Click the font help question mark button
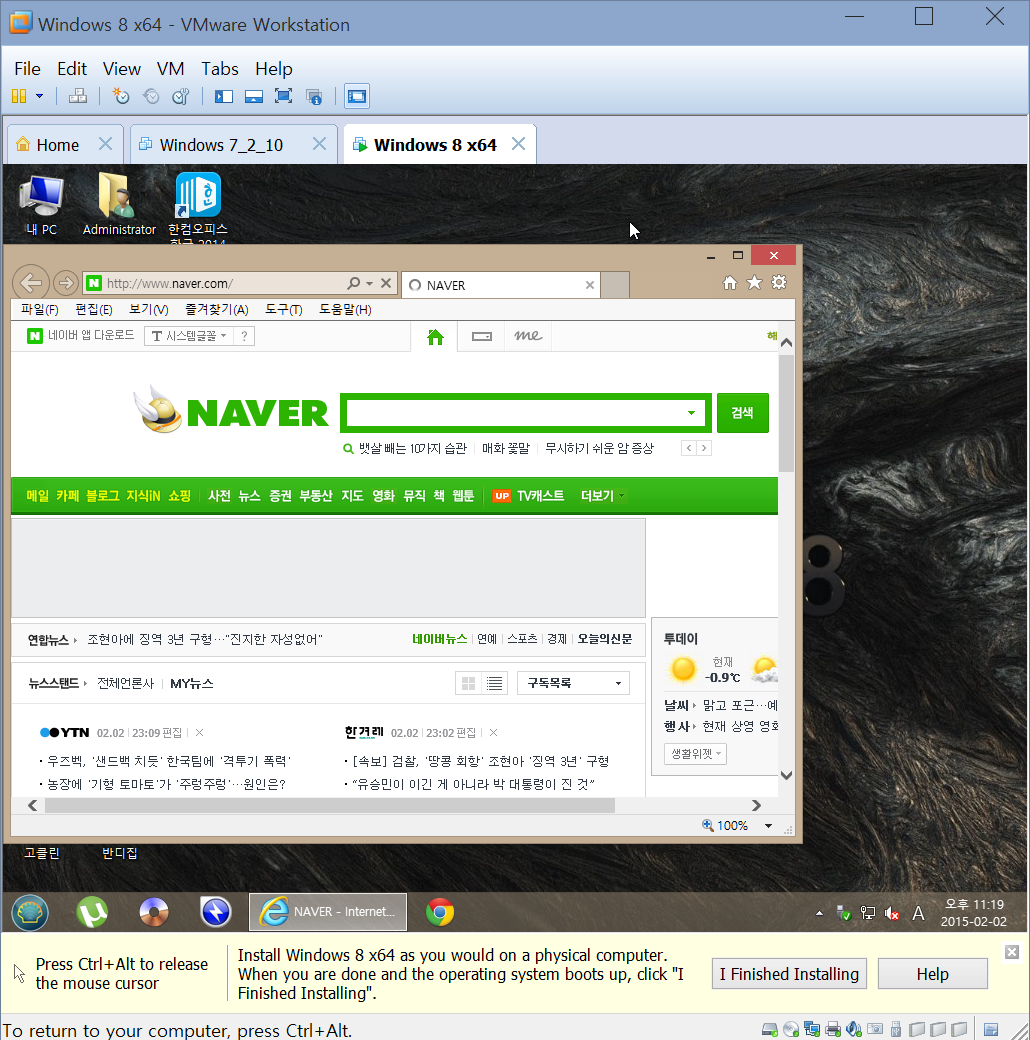The width and height of the screenshot is (1030, 1040). 244,336
